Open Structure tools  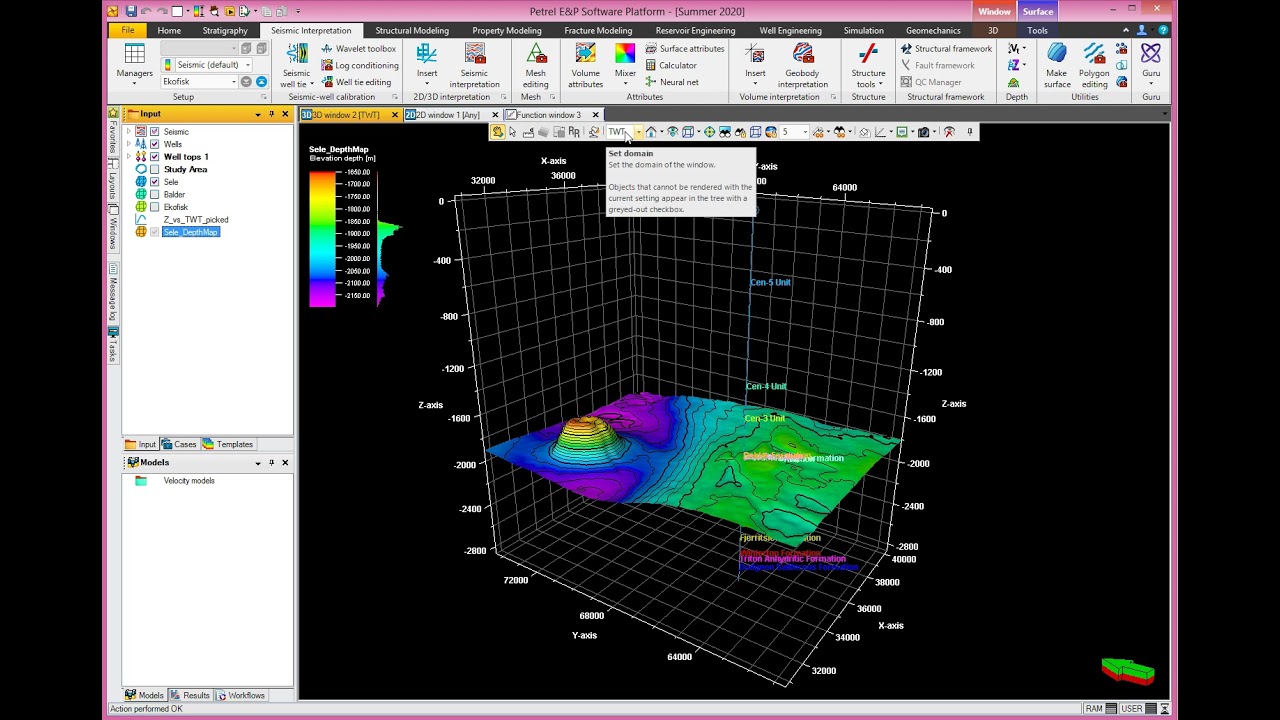coord(868,66)
